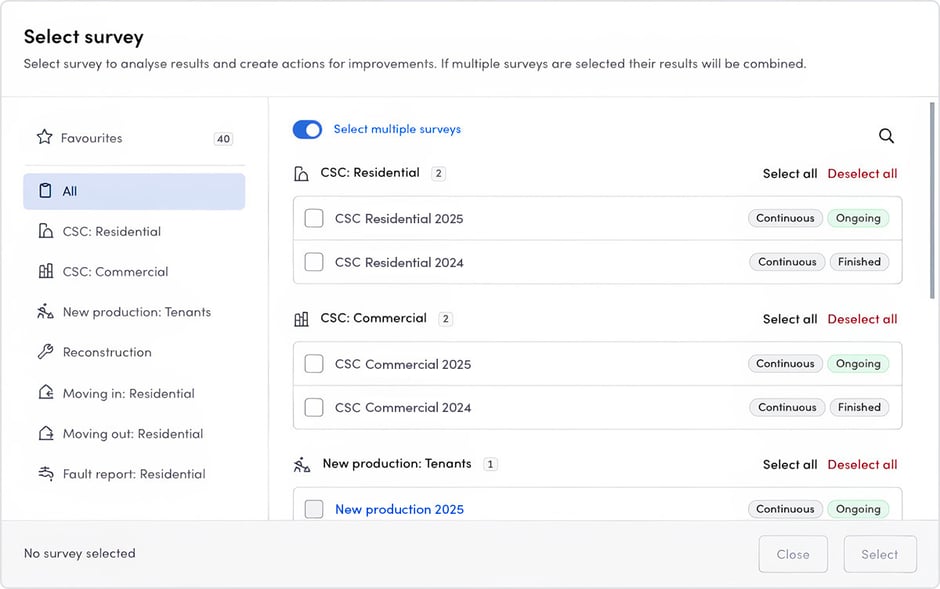Click the sidebar CSC: Residential building icon

46,231
